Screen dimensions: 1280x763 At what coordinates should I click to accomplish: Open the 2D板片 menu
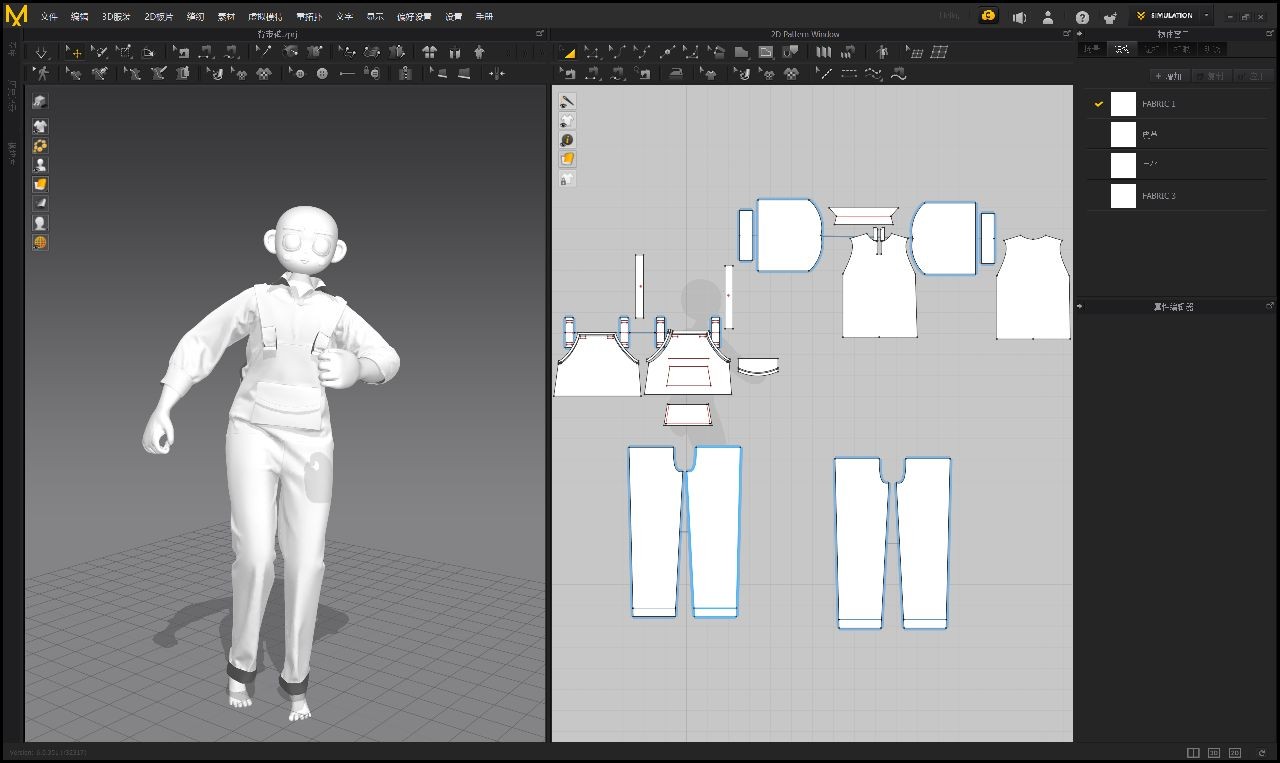pos(159,17)
